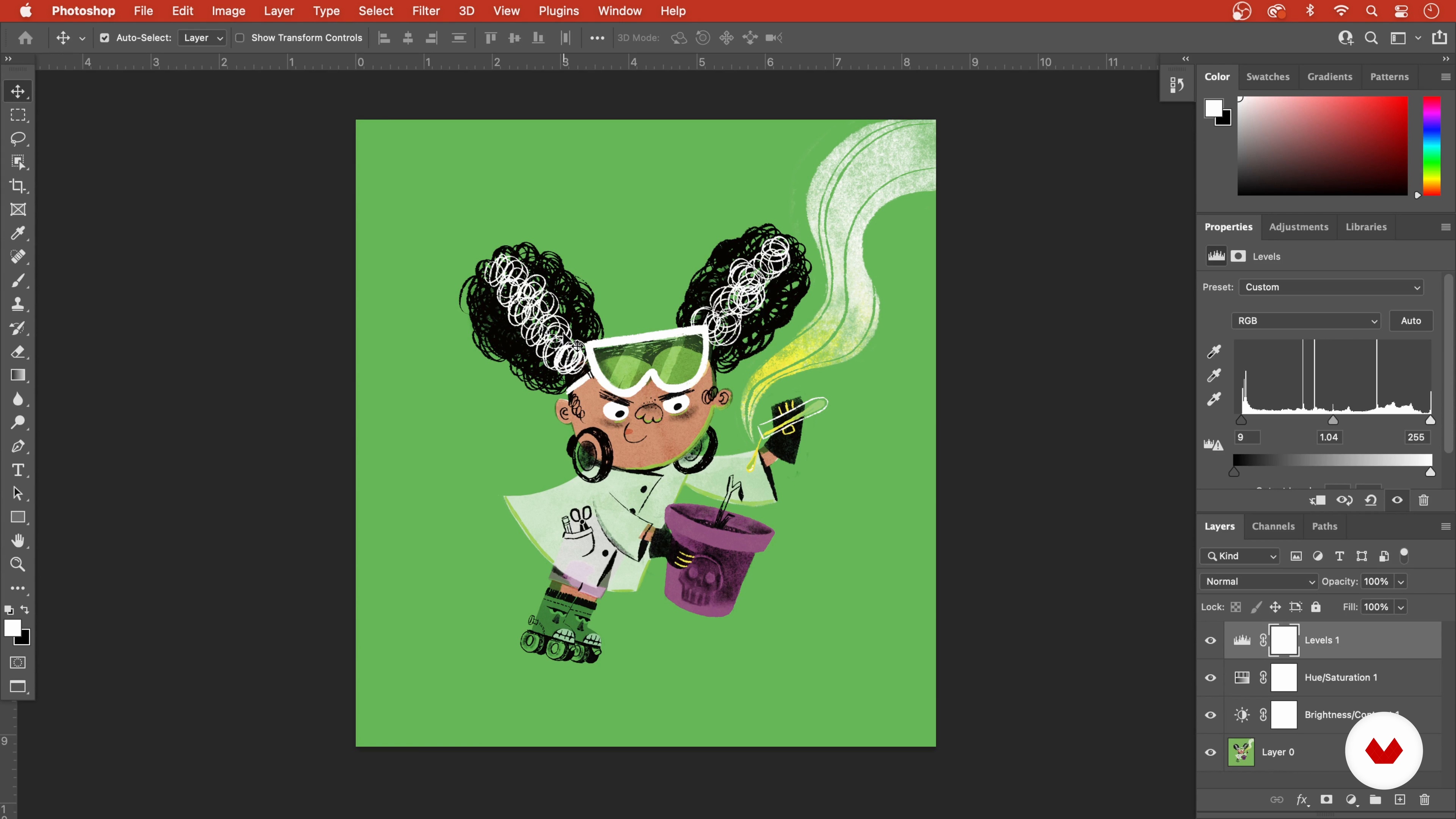1456x819 pixels.
Task: Toggle adjustment visibility in Properties panel
Action: (x=1397, y=500)
